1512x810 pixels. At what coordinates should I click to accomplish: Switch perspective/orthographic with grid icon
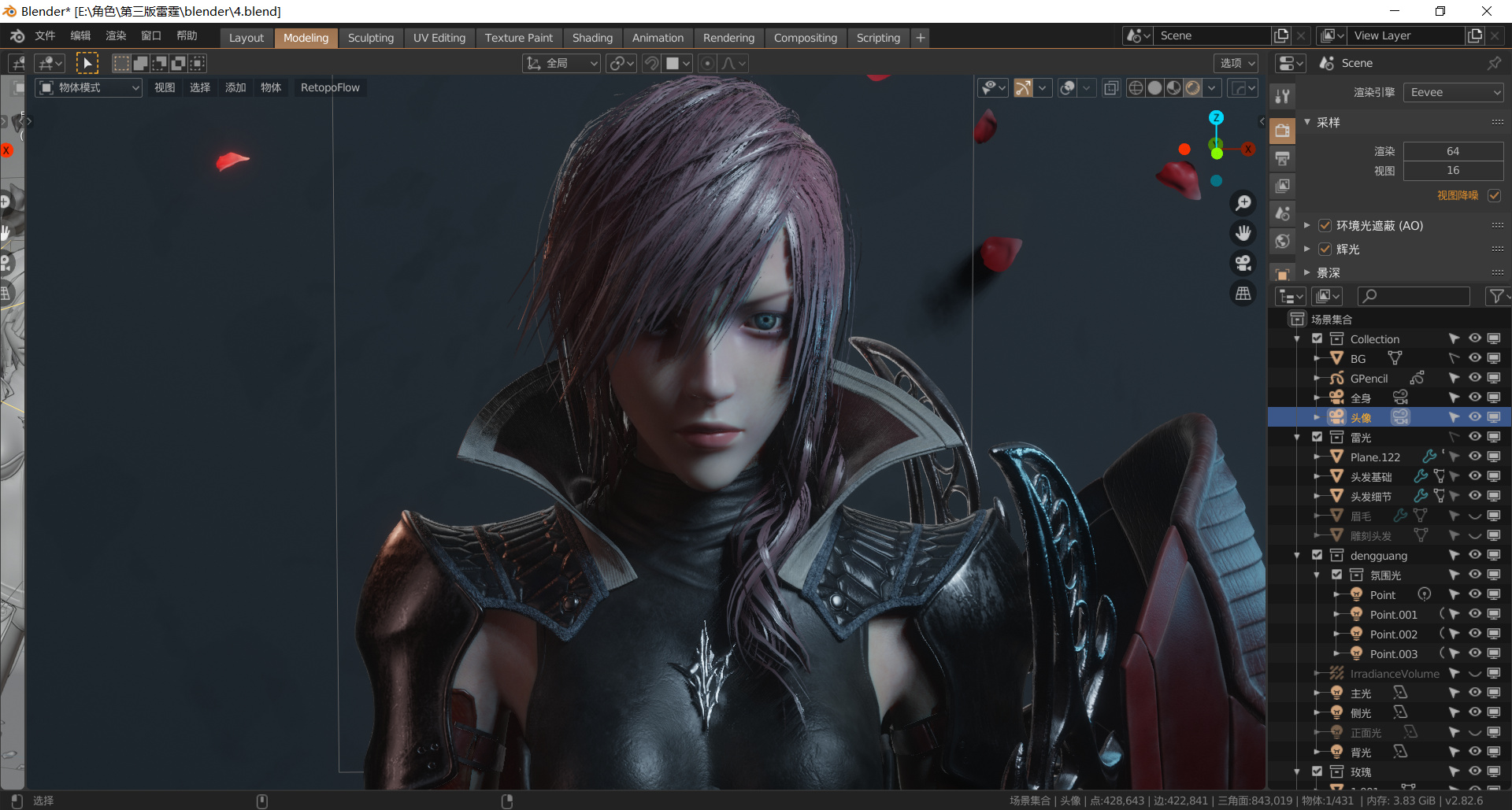point(1243,293)
